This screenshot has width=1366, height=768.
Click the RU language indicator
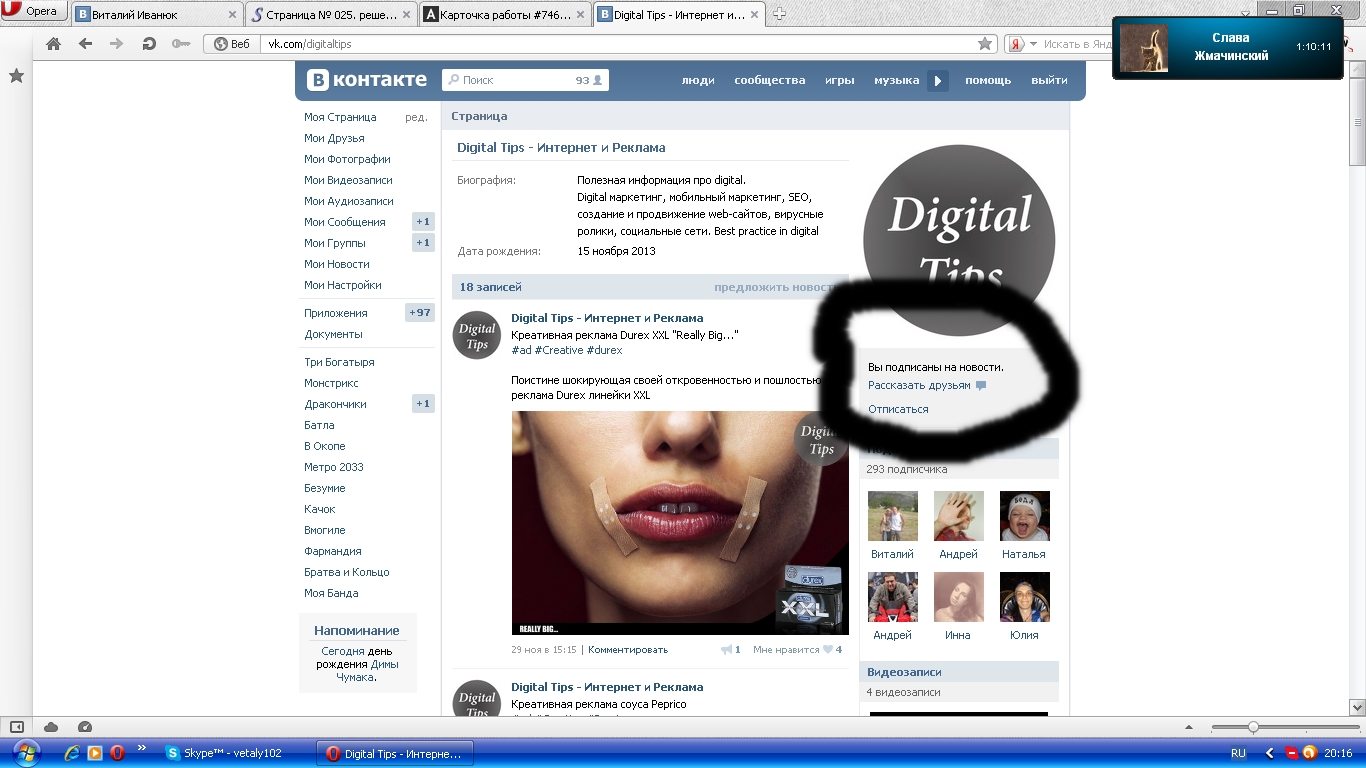[x=1238, y=753]
